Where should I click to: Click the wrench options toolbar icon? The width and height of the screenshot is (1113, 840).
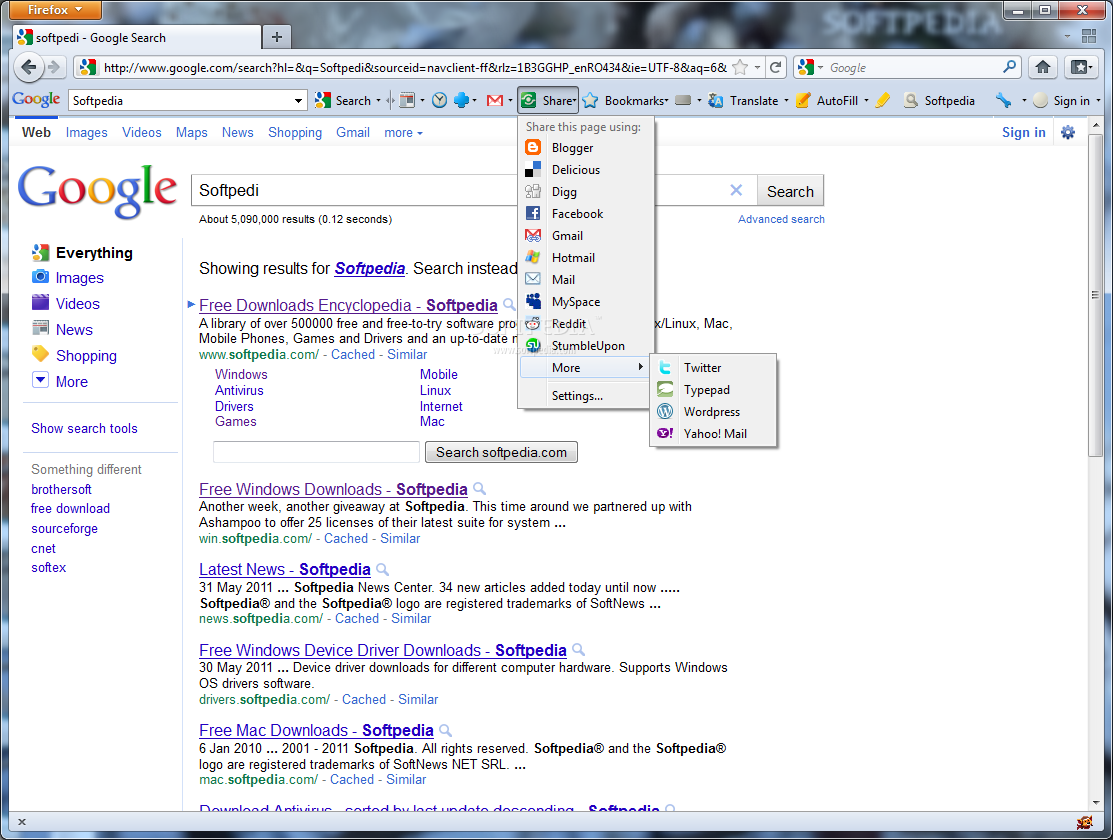1003,101
